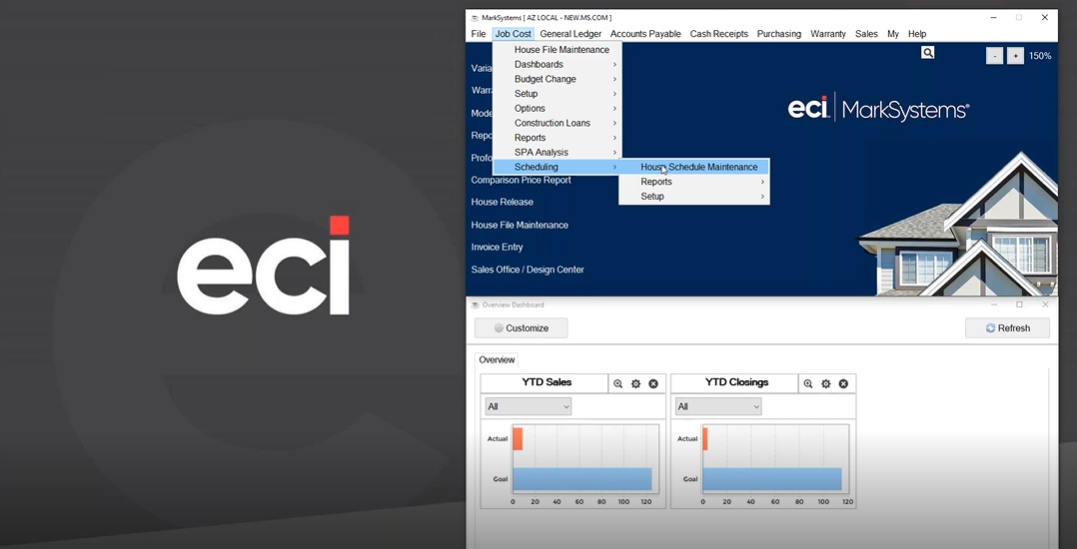Expand the Setup submenu under Job Cost
Image resolution: width=1077 pixels, height=549 pixels.
coord(557,93)
